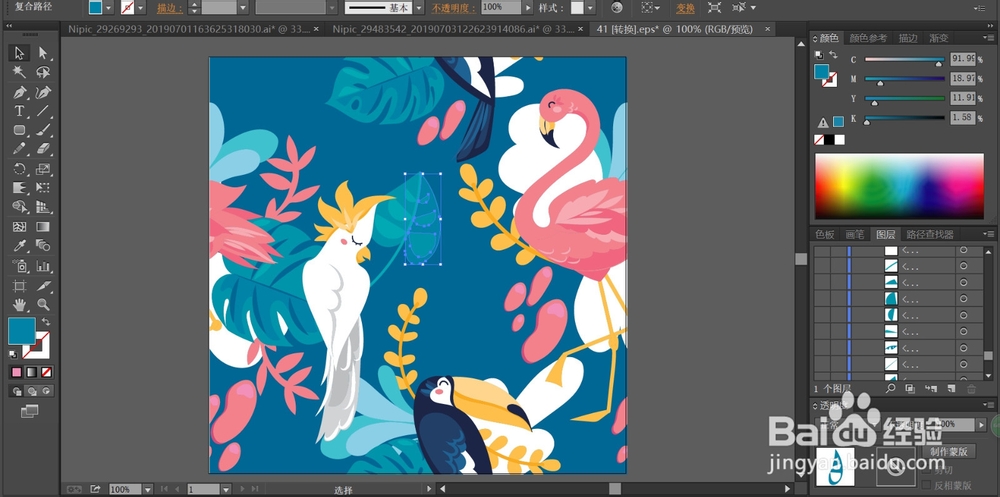1000x497 pixels.
Task: Set toolbox paint mode to None
Action: coord(47,372)
